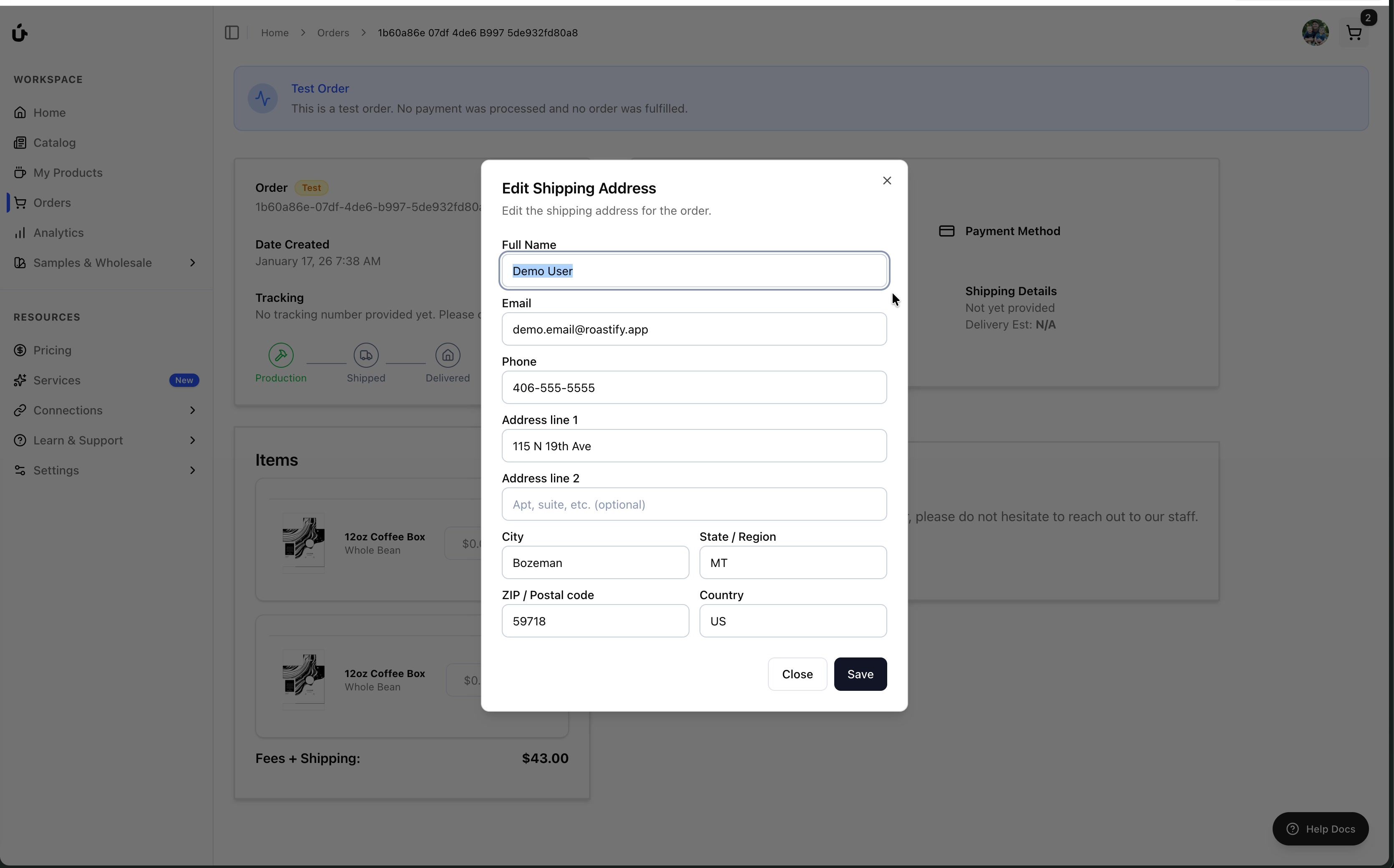The width and height of the screenshot is (1394, 868).
Task: Expand Samples & Wholesale submenu
Action: point(192,263)
